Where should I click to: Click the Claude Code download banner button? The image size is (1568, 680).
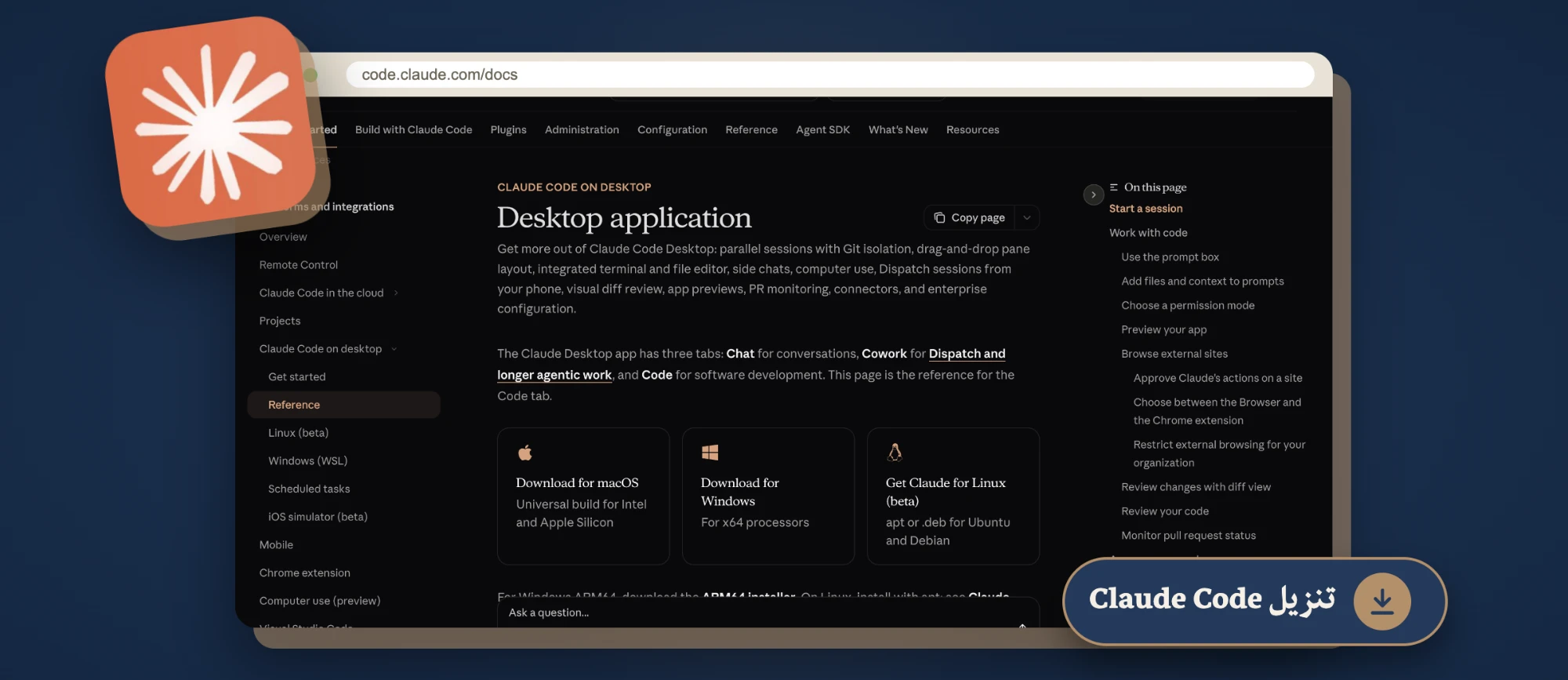point(1254,601)
